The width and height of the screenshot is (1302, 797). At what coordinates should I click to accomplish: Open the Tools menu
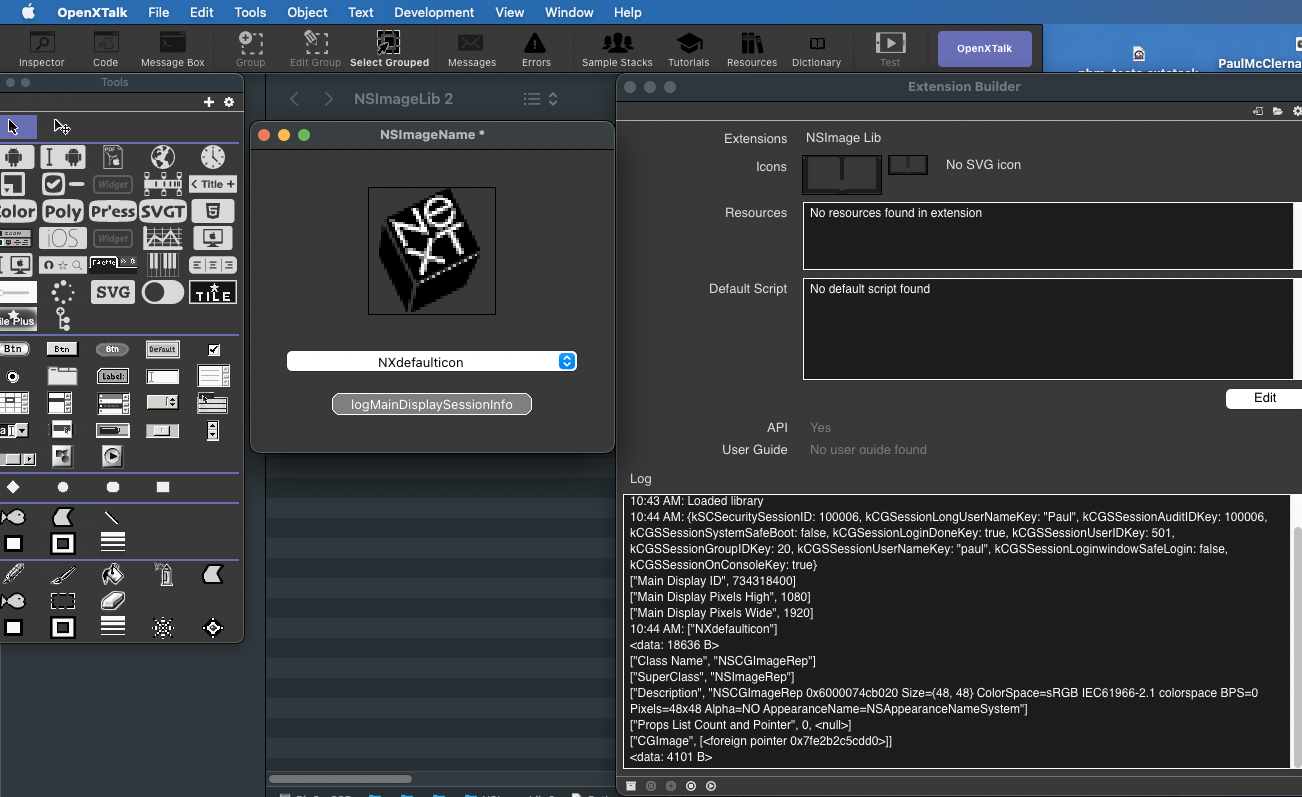(x=250, y=12)
